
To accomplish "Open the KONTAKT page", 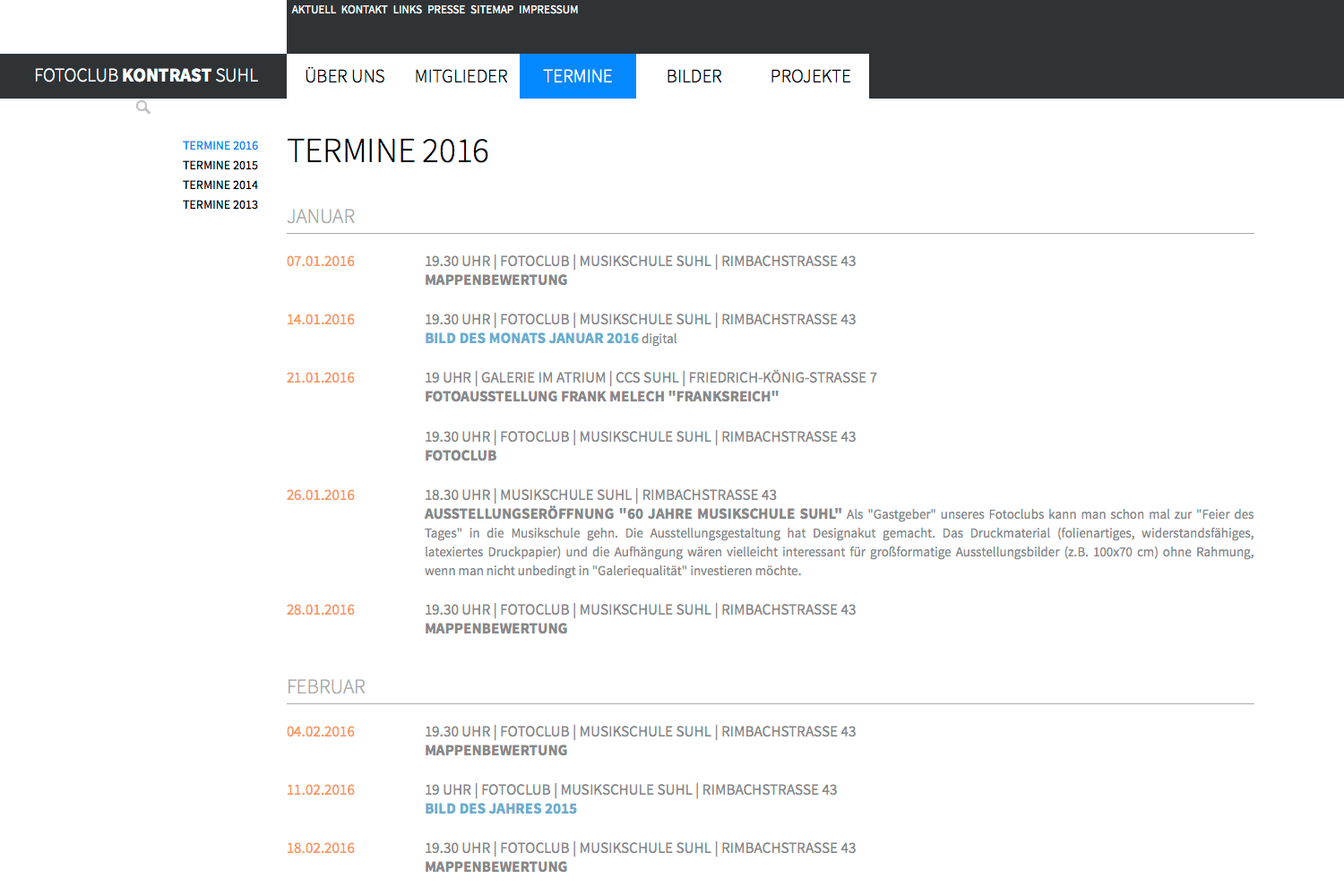I will [364, 9].
